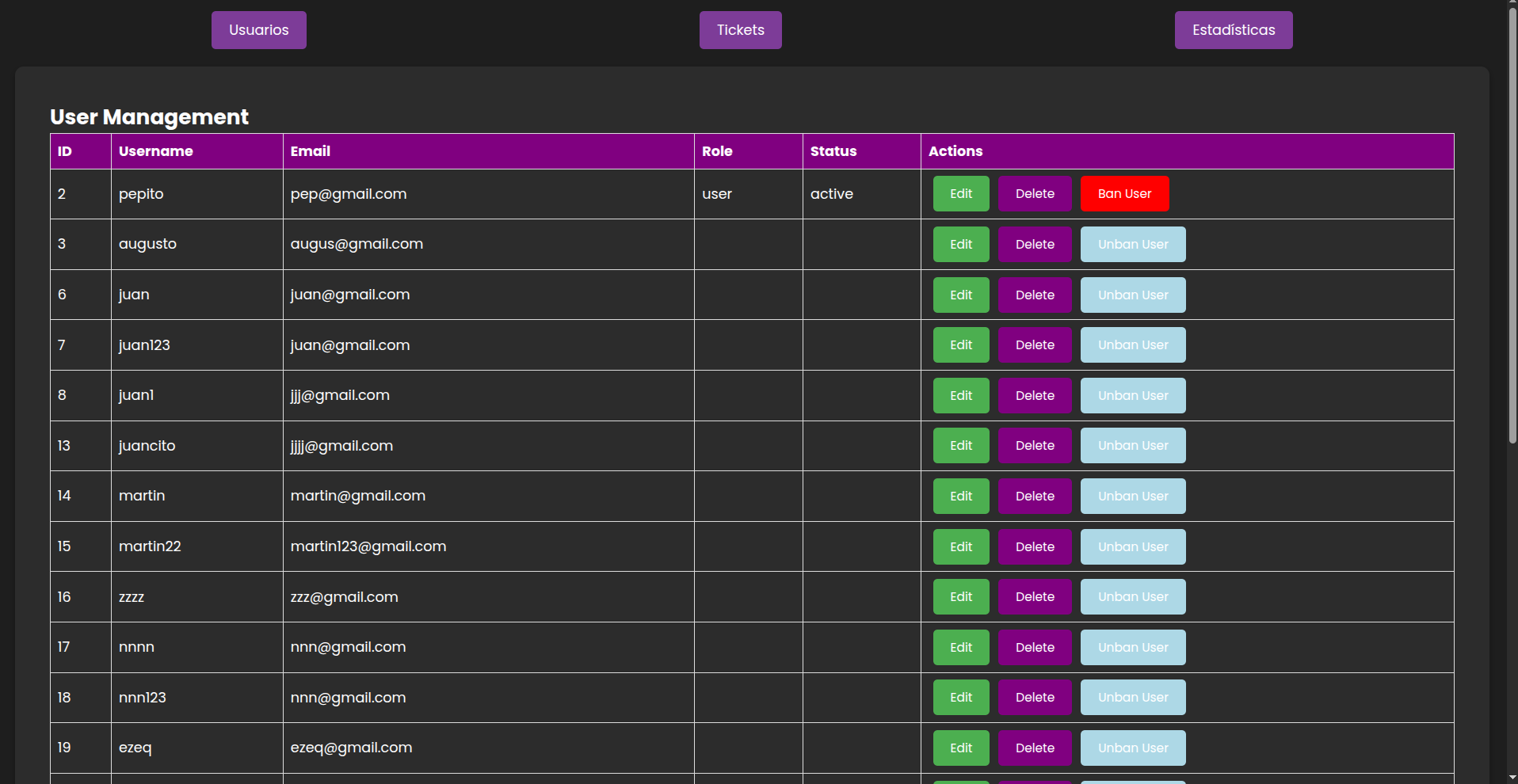Unban user nnnn
The height and width of the screenshot is (784, 1518).
click(x=1133, y=647)
